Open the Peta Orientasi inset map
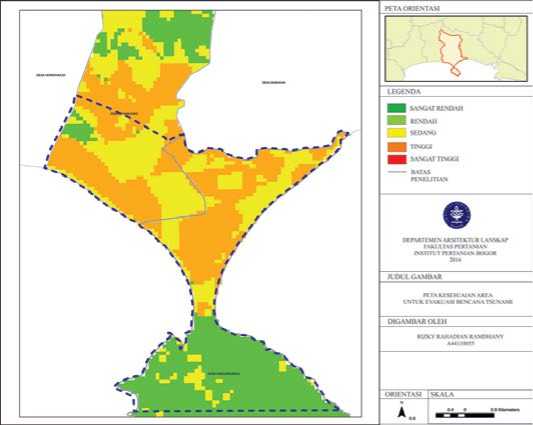The height and width of the screenshot is (425, 533). pos(456,49)
